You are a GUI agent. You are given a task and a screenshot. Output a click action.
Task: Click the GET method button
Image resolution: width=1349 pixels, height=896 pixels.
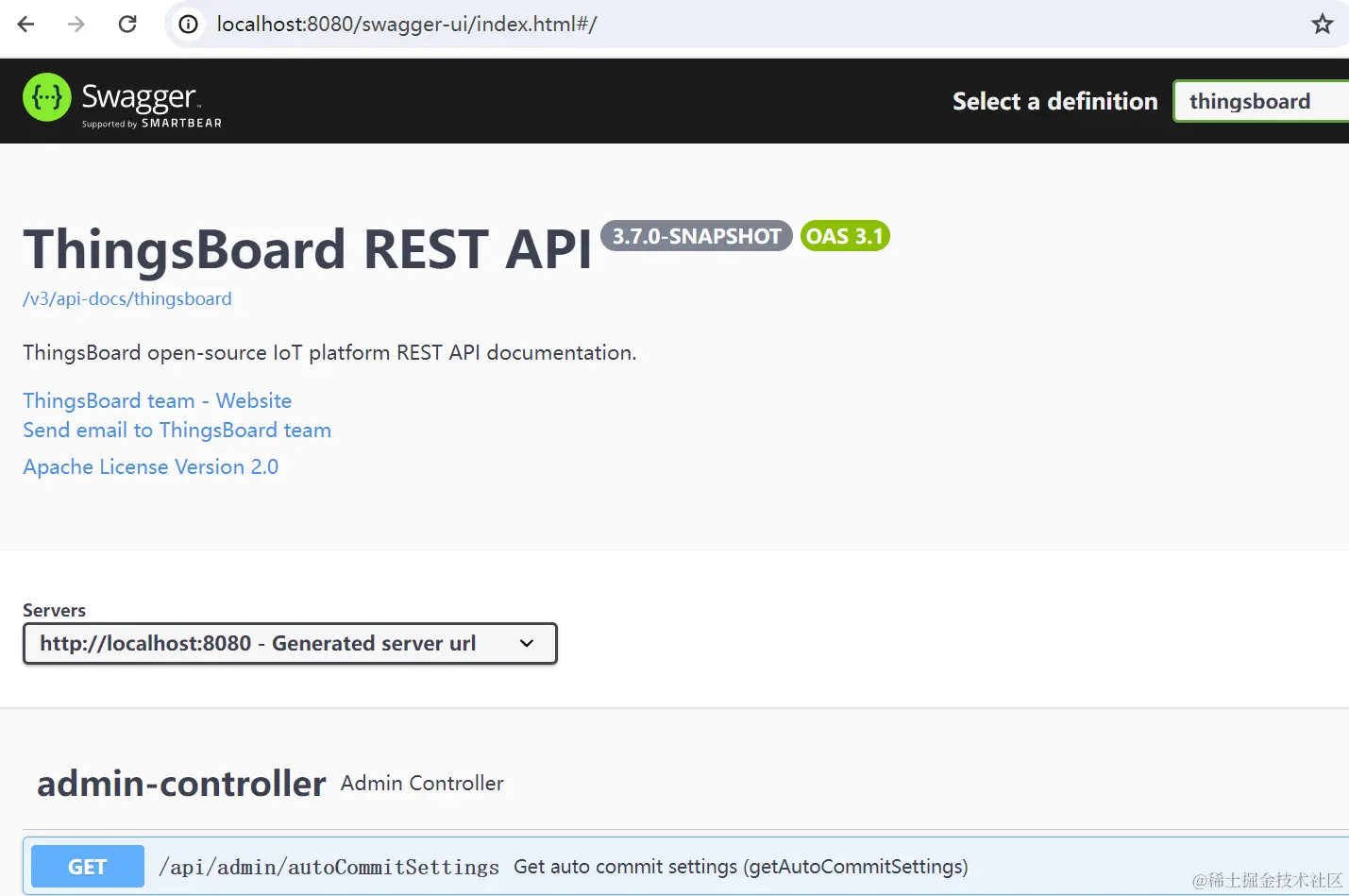87,867
